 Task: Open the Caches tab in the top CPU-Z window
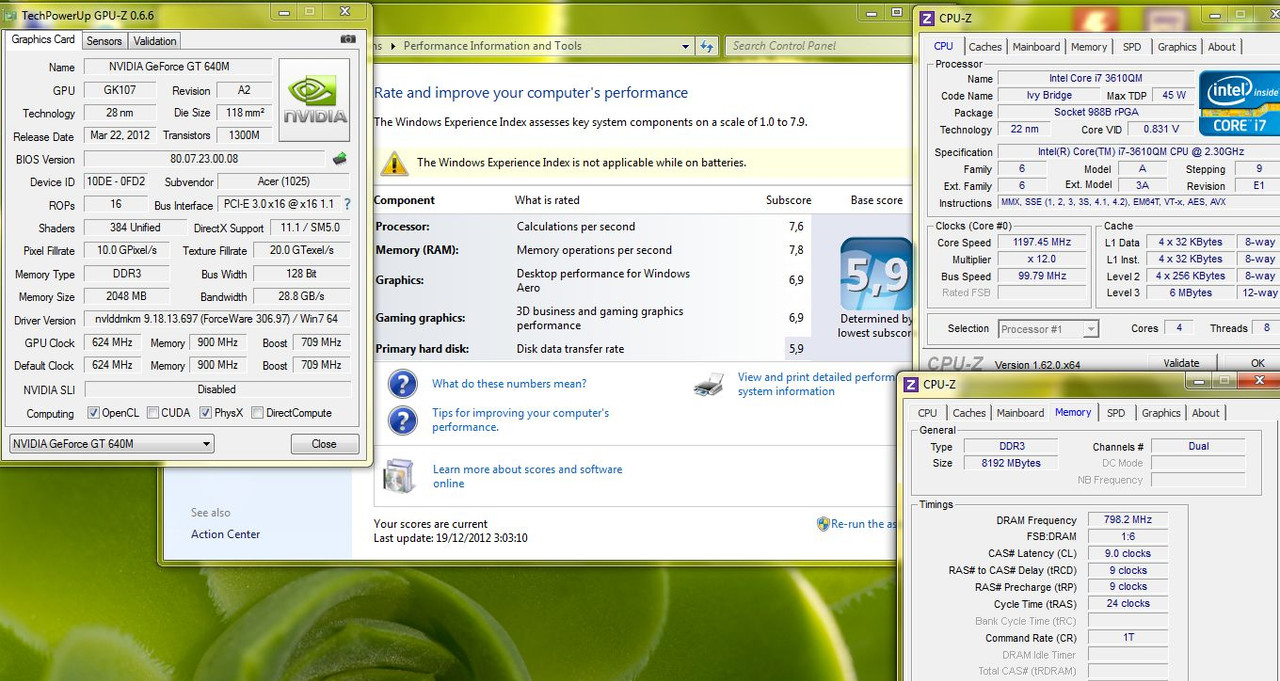click(x=985, y=47)
